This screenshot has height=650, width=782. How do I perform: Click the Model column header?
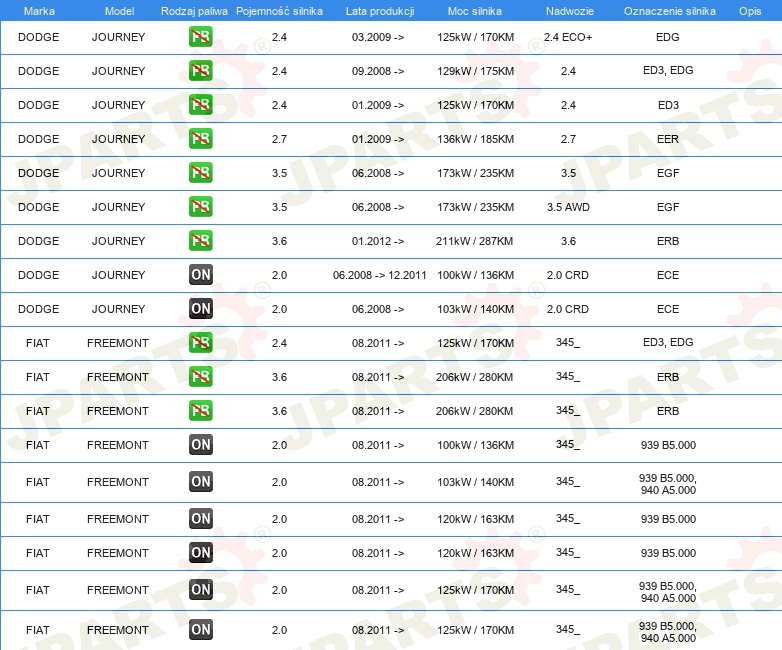(119, 11)
